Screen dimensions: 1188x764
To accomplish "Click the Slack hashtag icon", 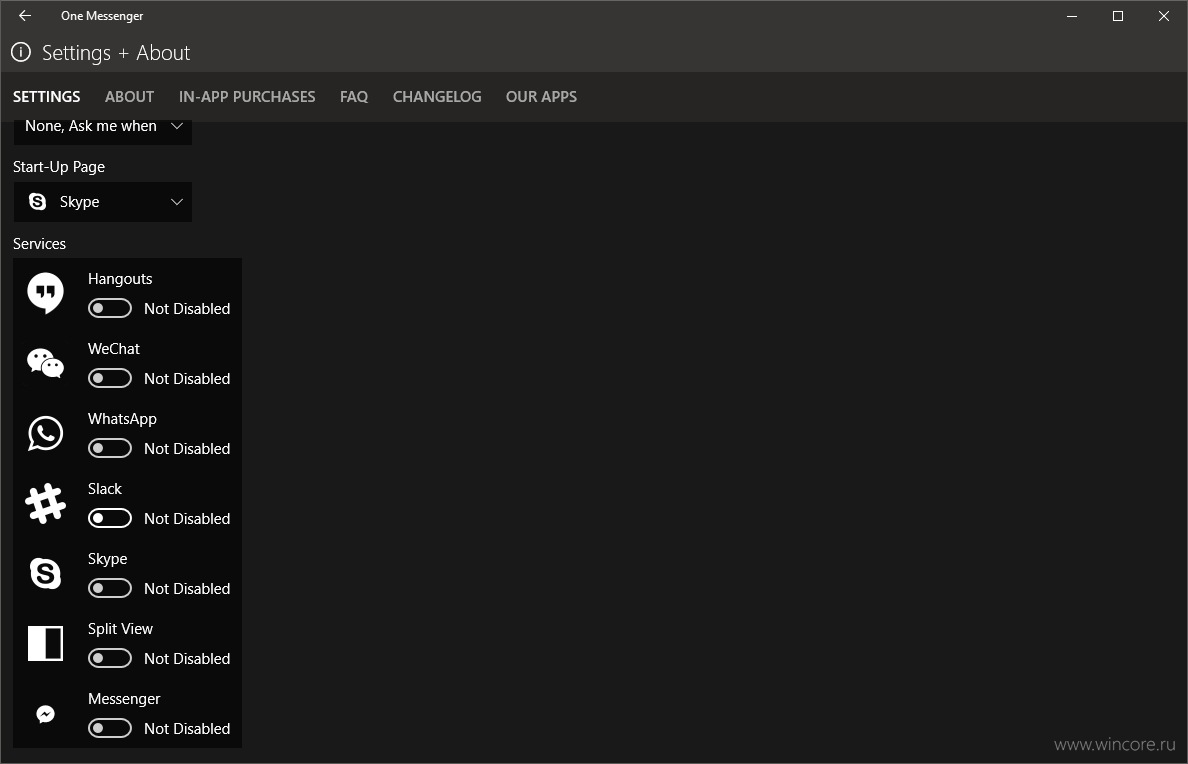I will tap(45, 503).
